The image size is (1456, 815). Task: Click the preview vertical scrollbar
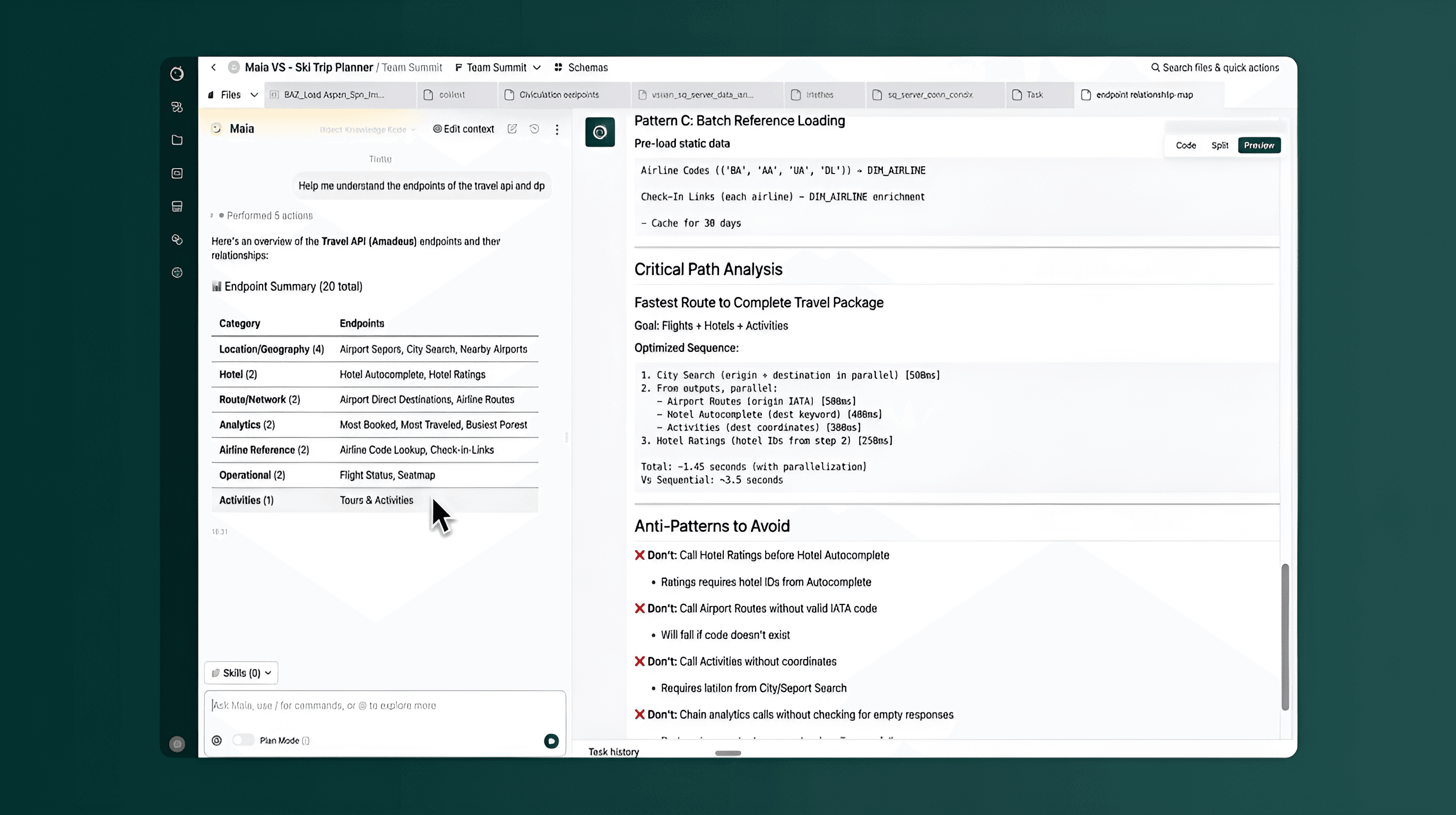pos(1285,637)
